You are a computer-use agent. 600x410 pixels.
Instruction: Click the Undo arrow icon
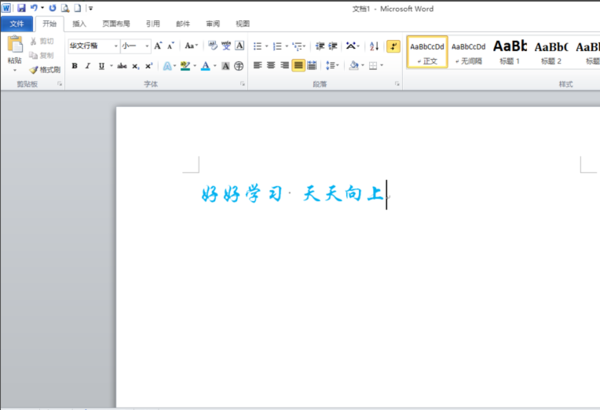[x=33, y=7]
